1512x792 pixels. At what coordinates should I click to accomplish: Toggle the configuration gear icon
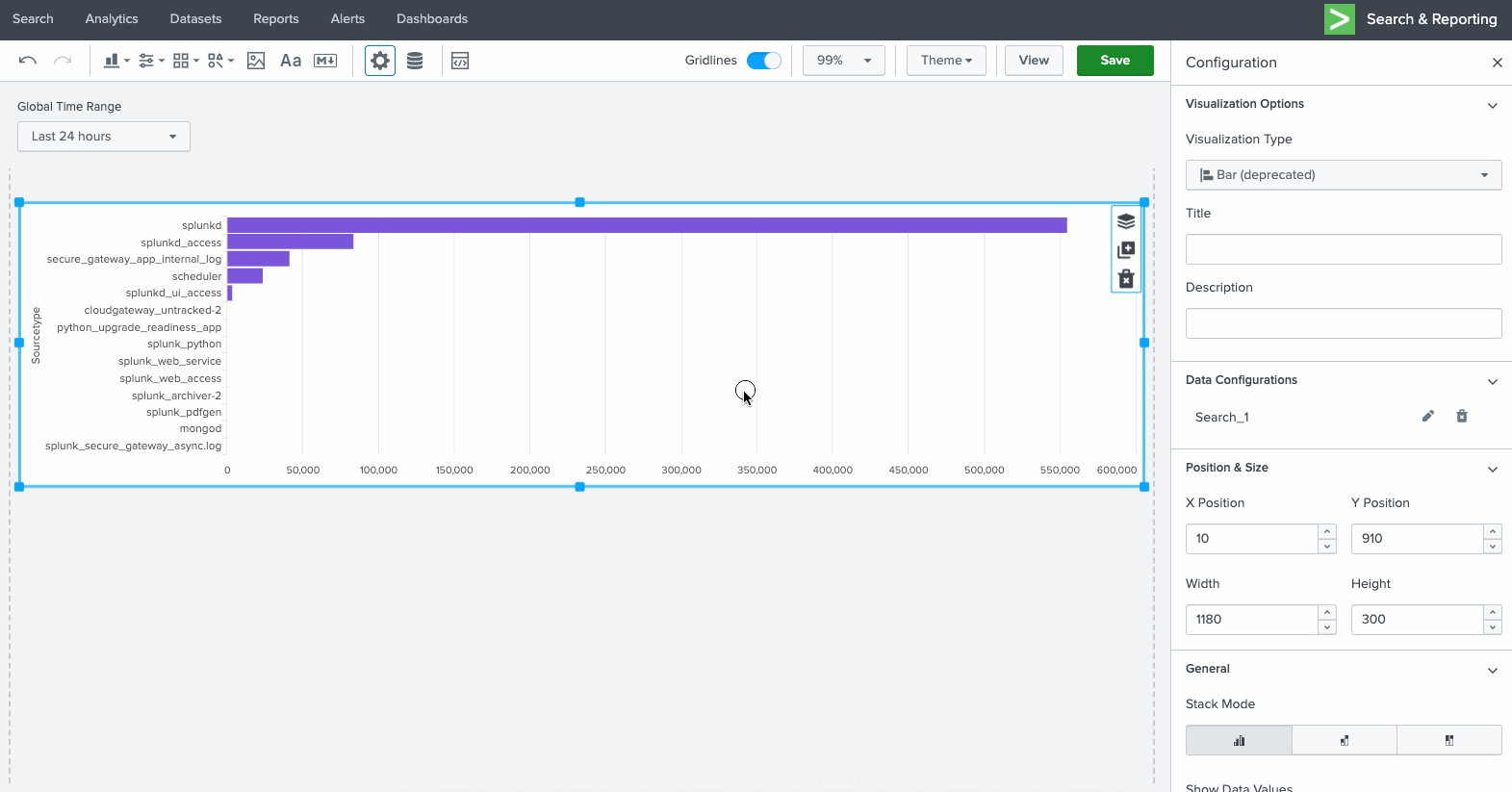tap(380, 61)
